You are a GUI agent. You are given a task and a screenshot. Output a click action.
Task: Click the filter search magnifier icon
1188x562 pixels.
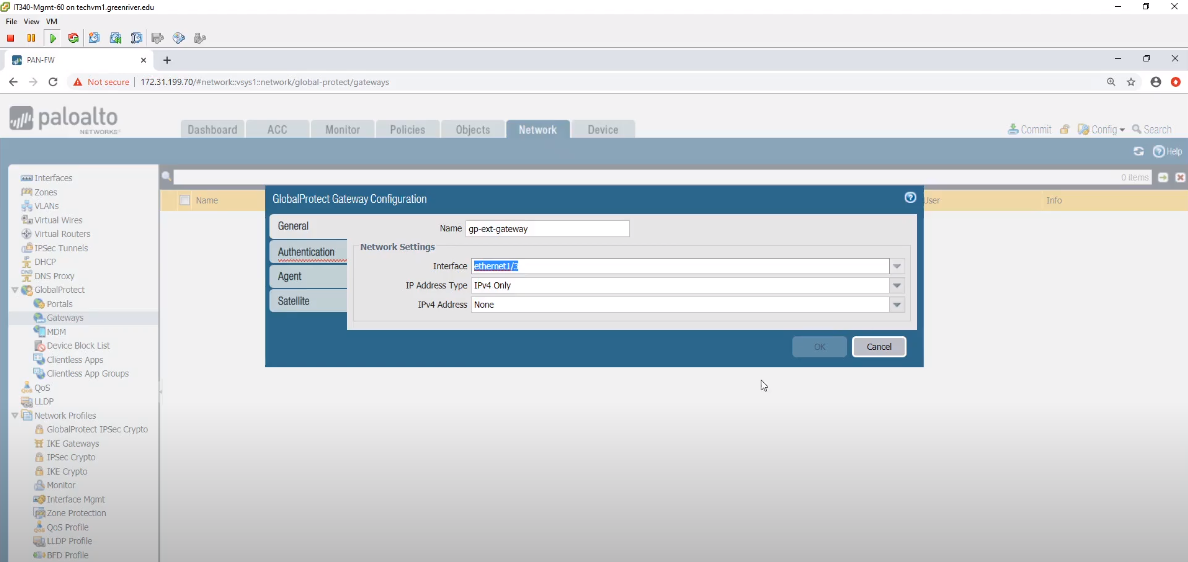166,176
